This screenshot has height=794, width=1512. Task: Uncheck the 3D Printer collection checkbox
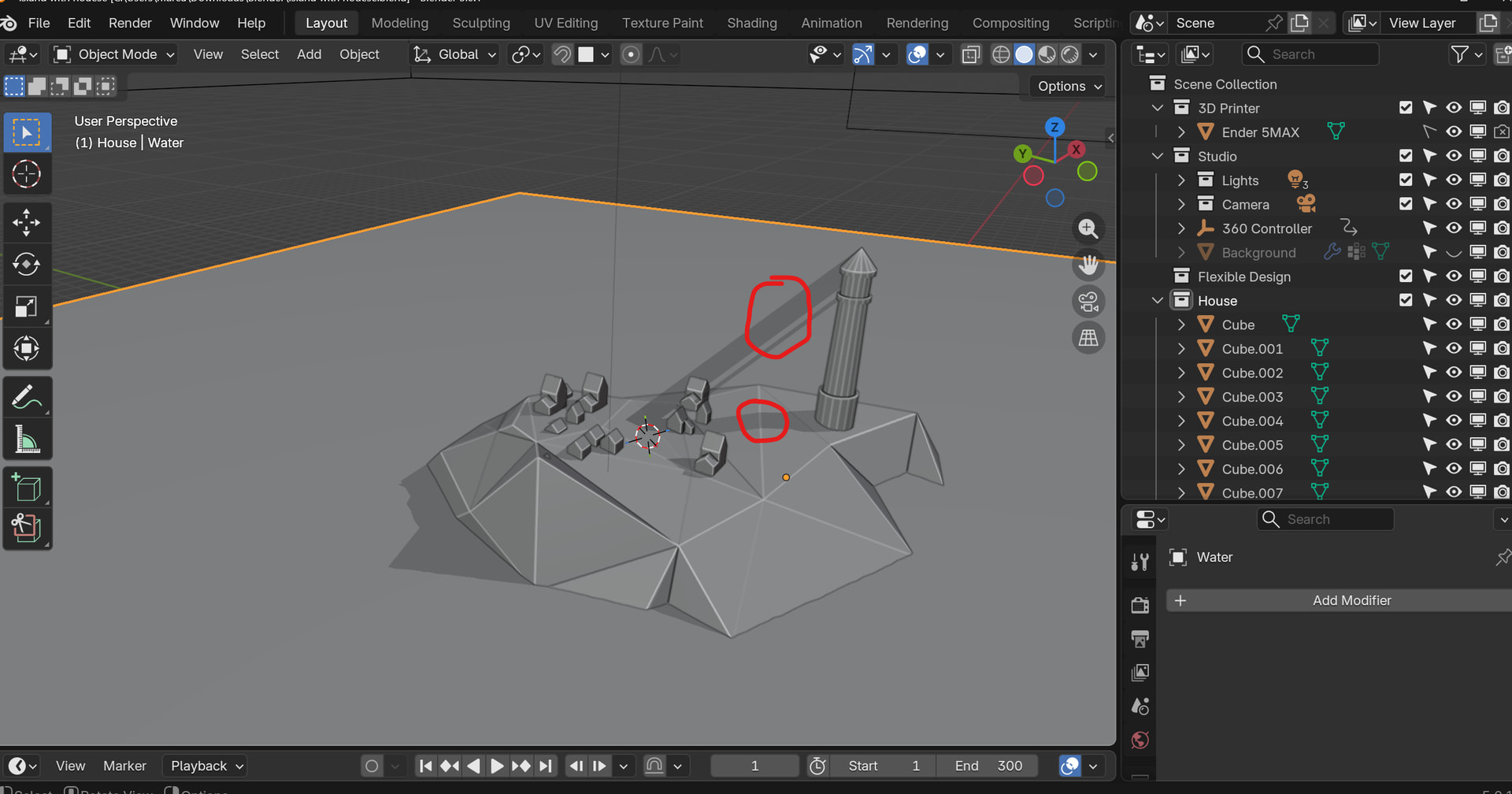click(1406, 108)
